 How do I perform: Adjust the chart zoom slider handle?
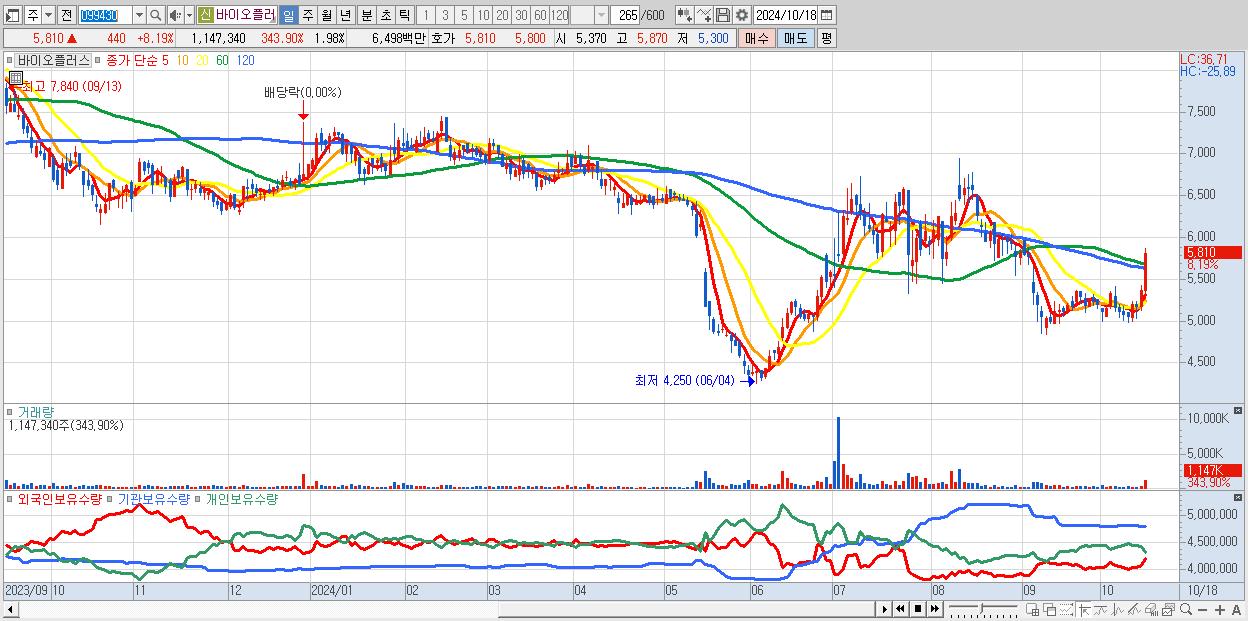coord(981,607)
